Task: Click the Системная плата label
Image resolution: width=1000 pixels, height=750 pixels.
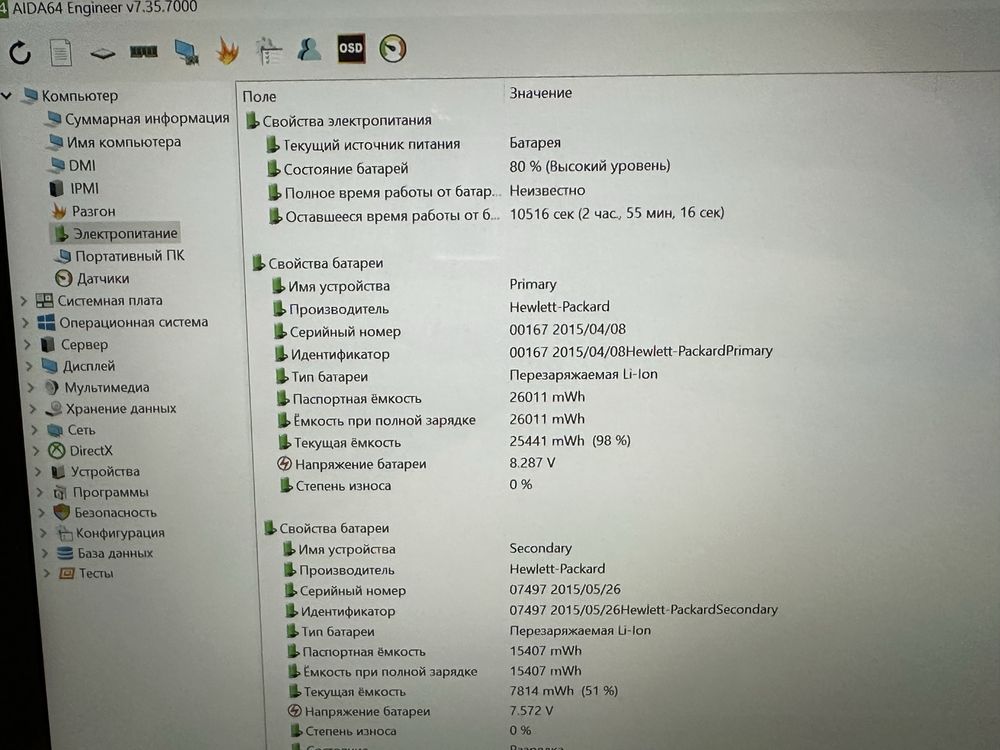Action: pos(110,300)
